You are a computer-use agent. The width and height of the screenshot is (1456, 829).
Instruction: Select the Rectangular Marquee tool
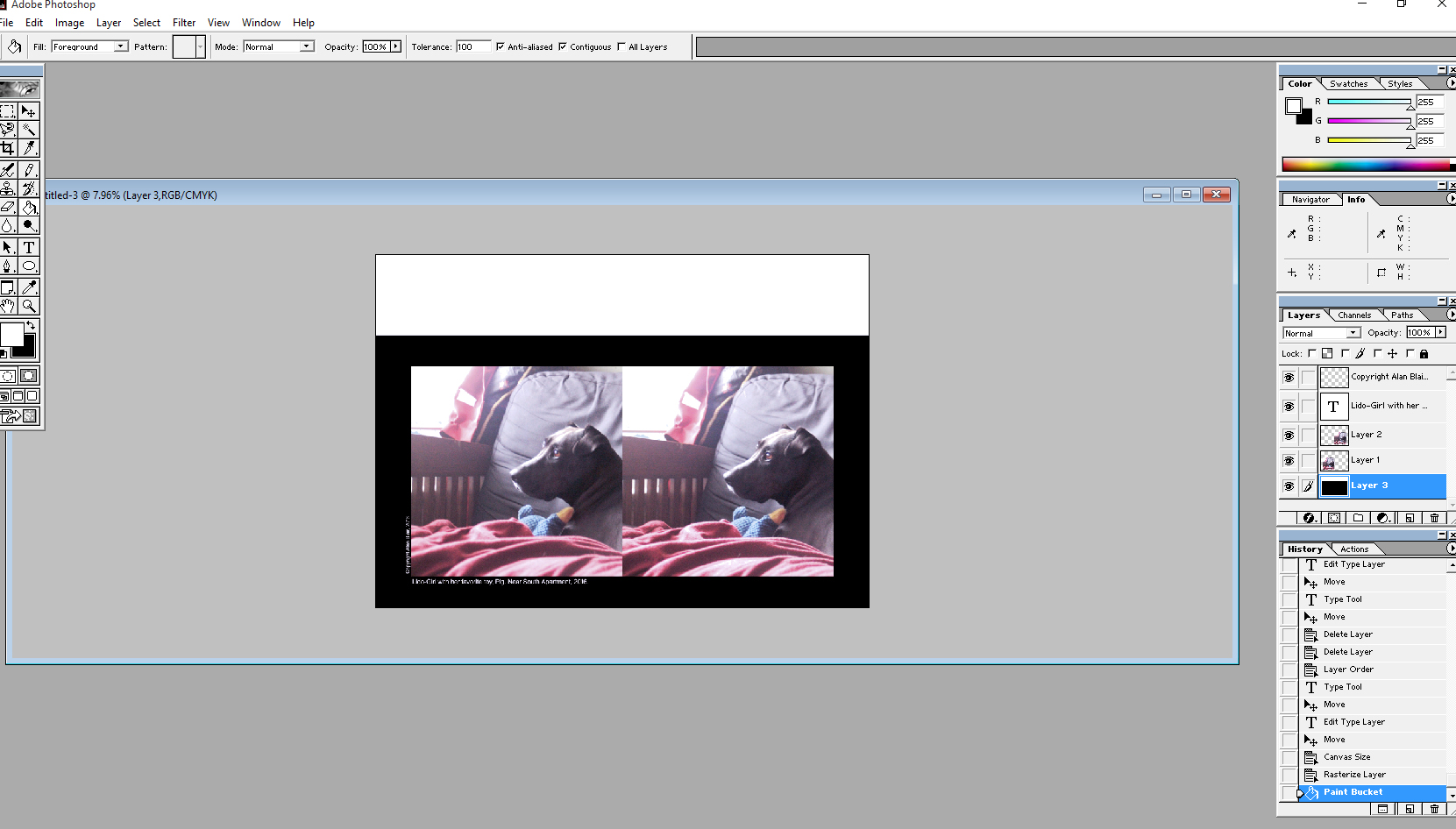tap(8, 111)
